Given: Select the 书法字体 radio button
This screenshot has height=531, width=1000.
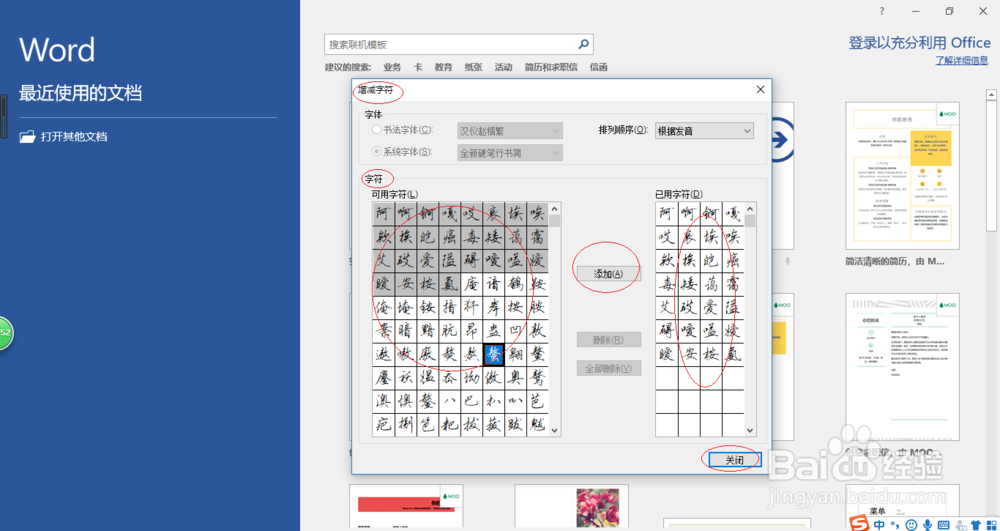Looking at the screenshot, I should tap(376, 129).
